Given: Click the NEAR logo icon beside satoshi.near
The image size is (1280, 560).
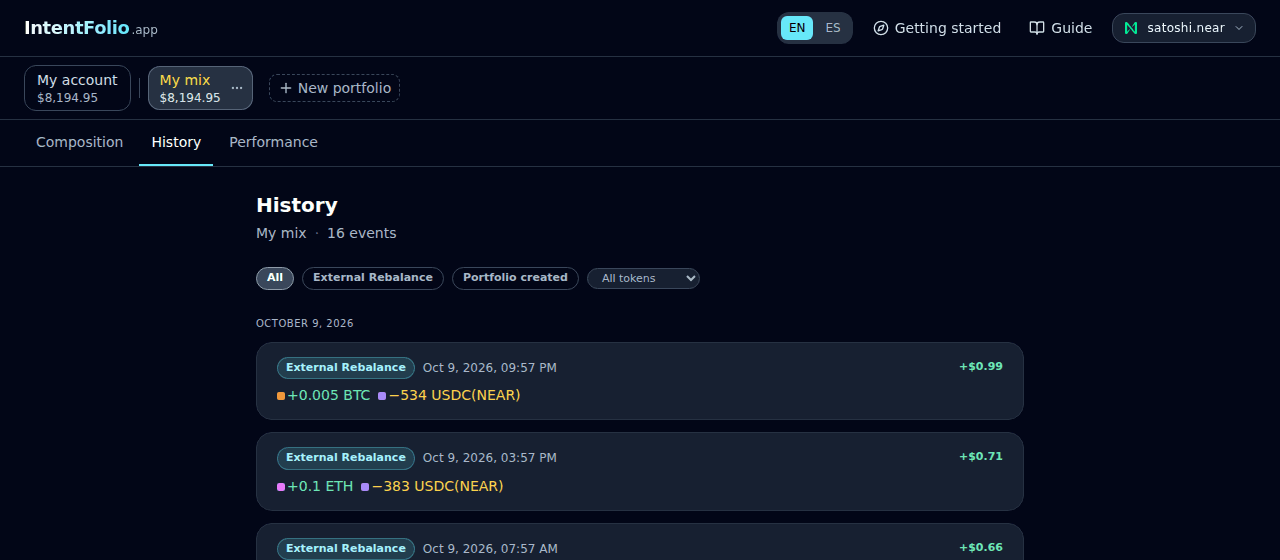Looking at the screenshot, I should tap(1131, 28).
